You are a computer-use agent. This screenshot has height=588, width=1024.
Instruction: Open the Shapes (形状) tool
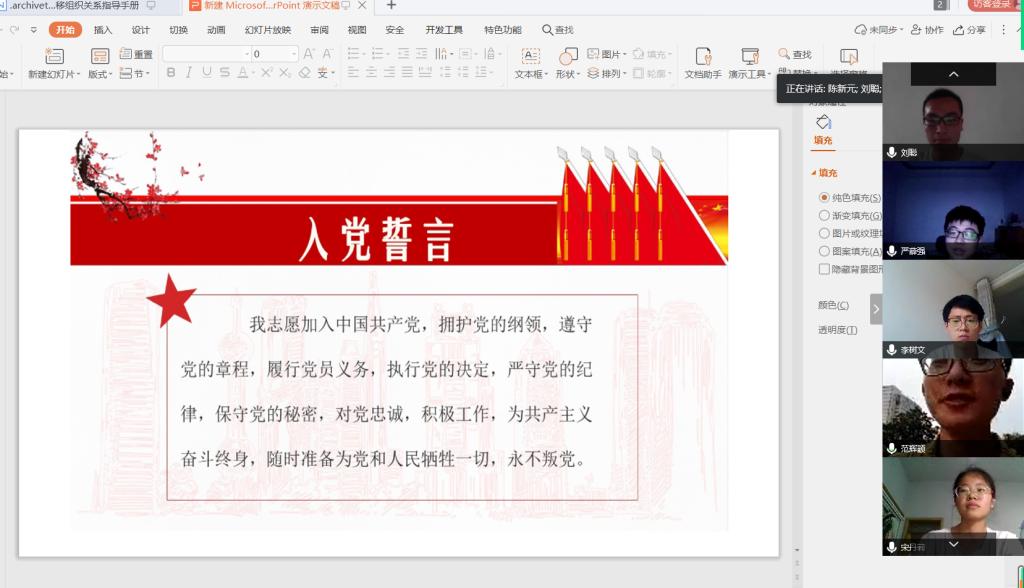[x=567, y=56]
